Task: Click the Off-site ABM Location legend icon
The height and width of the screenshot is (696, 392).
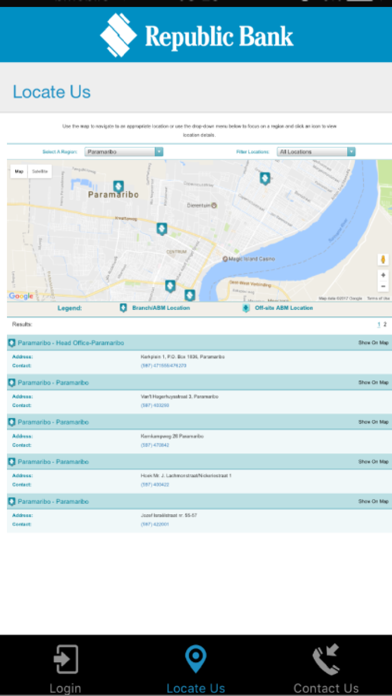Action: [x=246, y=308]
